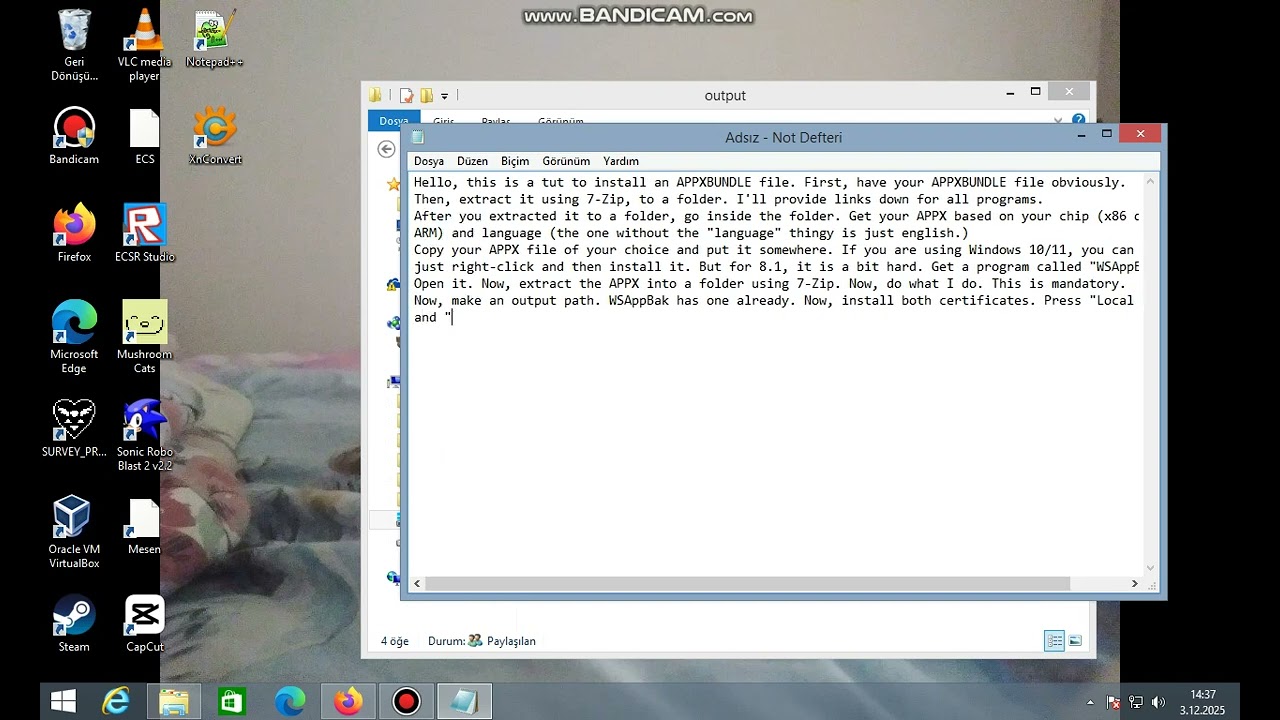Select Microsoft Edge desktop shortcut
1280x720 pixels.
(x=74, y=337)
